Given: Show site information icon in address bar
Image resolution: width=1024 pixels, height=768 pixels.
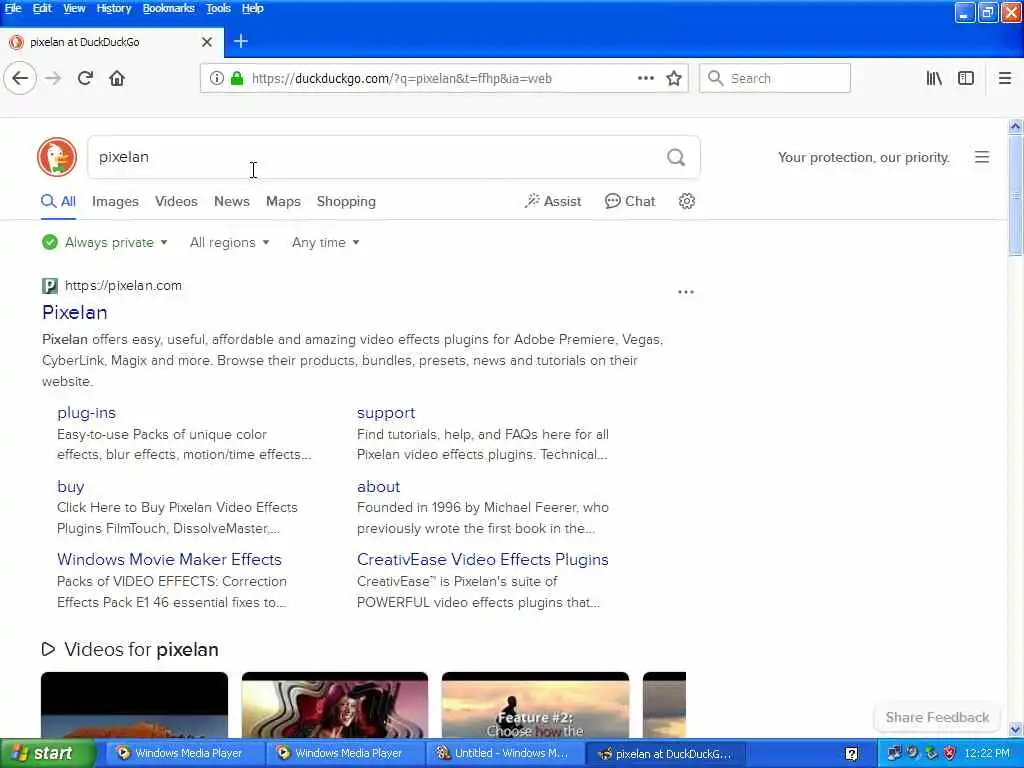Looking at the screenshot, I should (217, 78).
